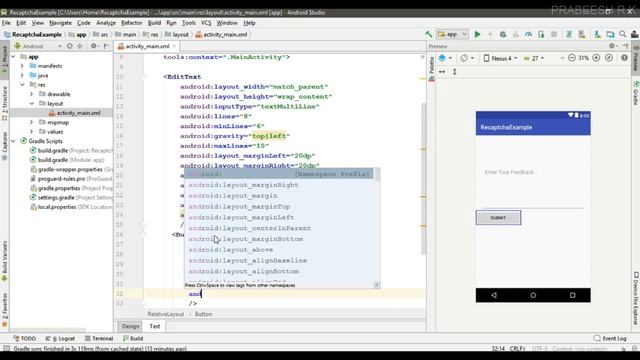Toggle the Project tool window stripe
This screenshot has height=360, width=640.
pyautogui.click(x=4, y=60)
